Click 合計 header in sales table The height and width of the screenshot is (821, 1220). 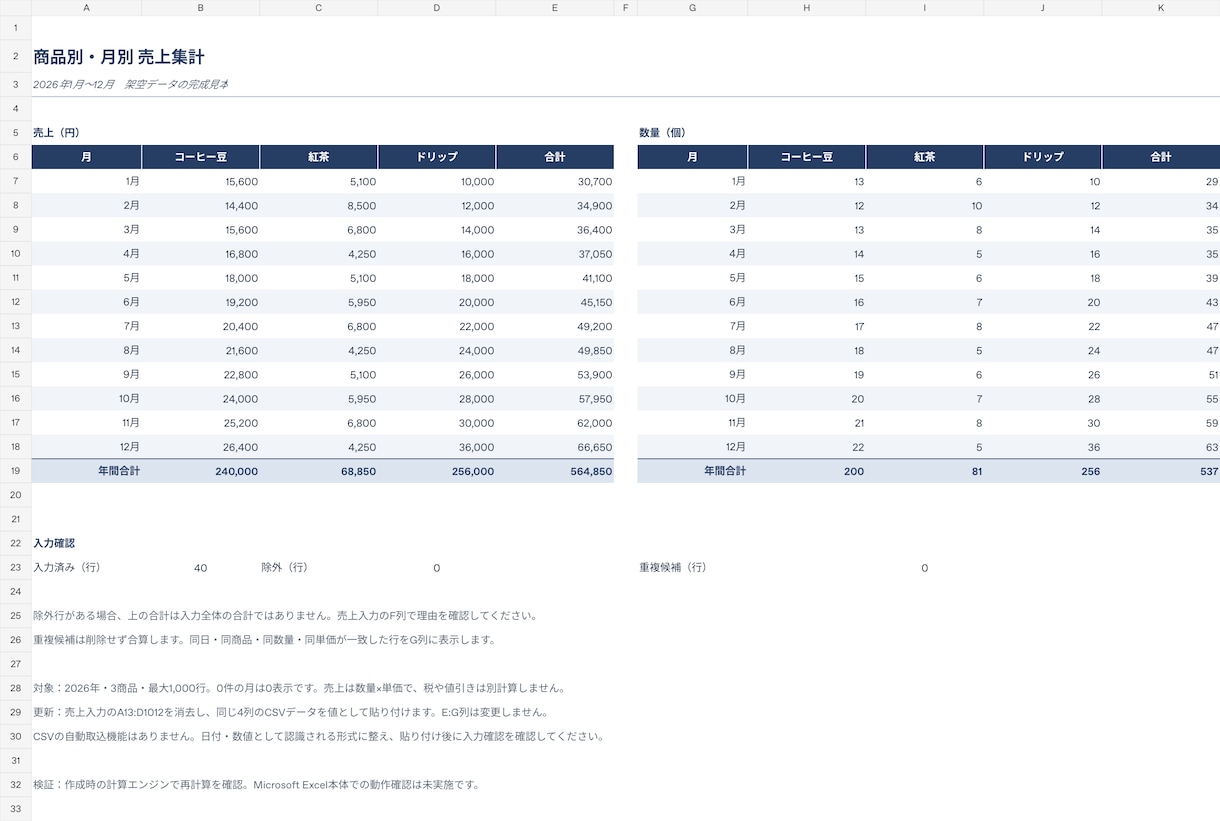pos(555,157)
